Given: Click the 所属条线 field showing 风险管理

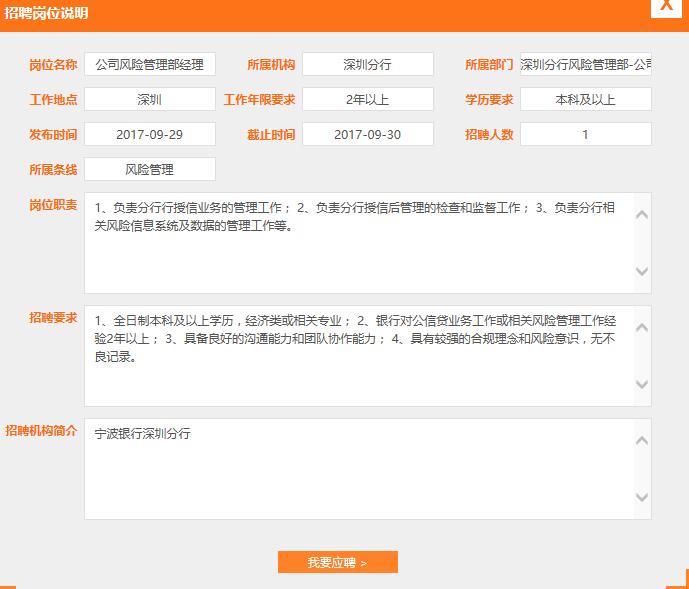Looking at the screenshot, I should coord(150,170).
